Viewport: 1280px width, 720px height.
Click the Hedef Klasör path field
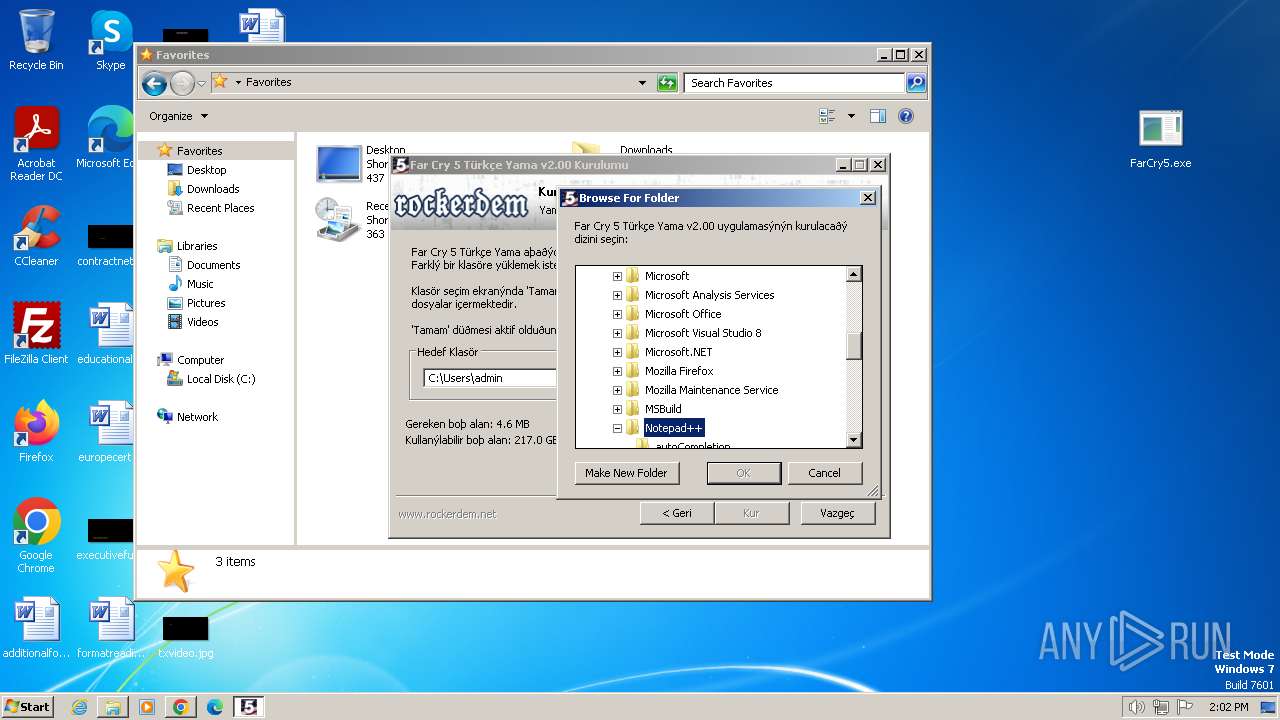click(490, 378)
